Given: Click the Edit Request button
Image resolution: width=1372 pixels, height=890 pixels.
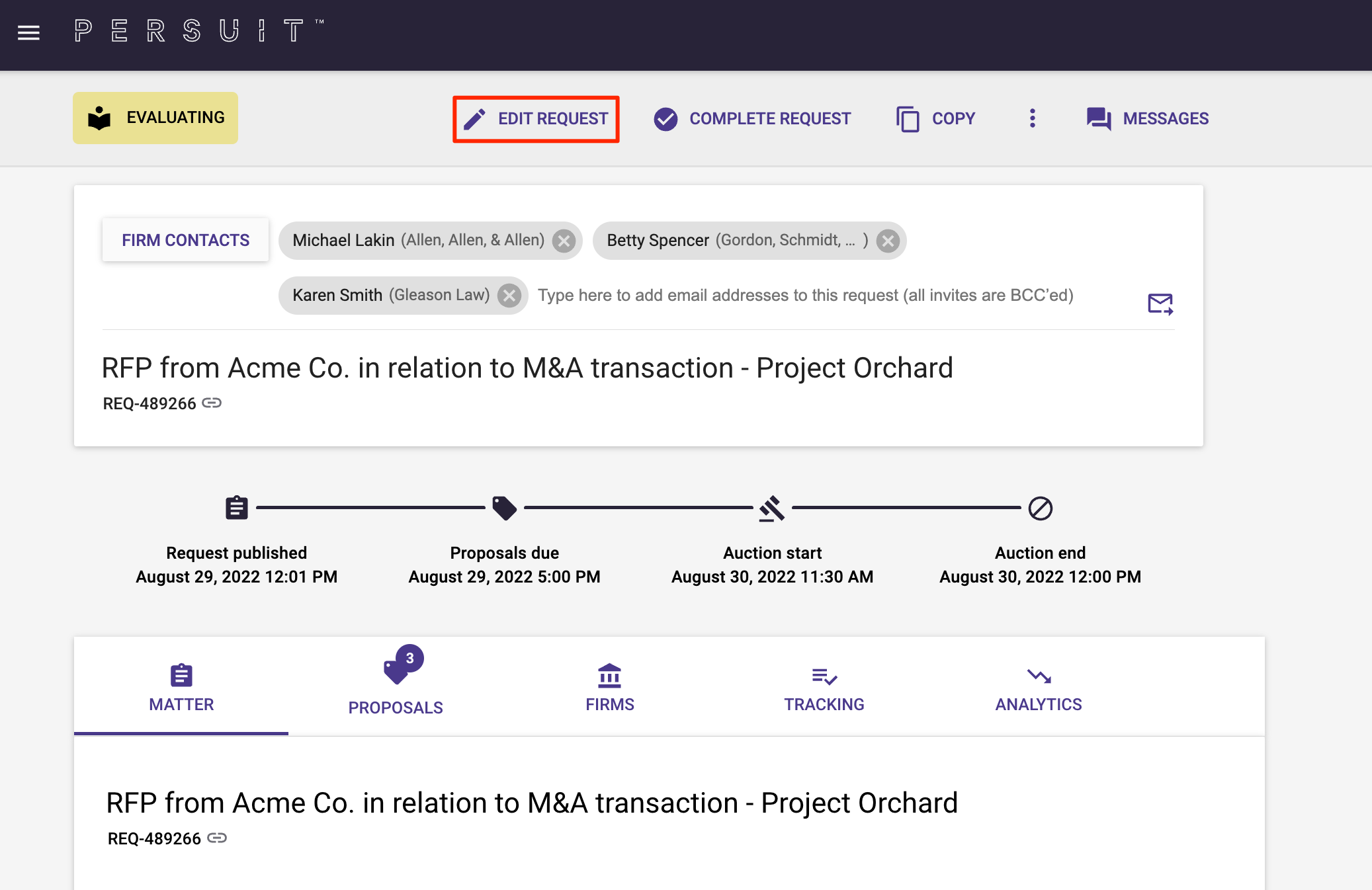Looking at the screenshot, I should point(536,119).
